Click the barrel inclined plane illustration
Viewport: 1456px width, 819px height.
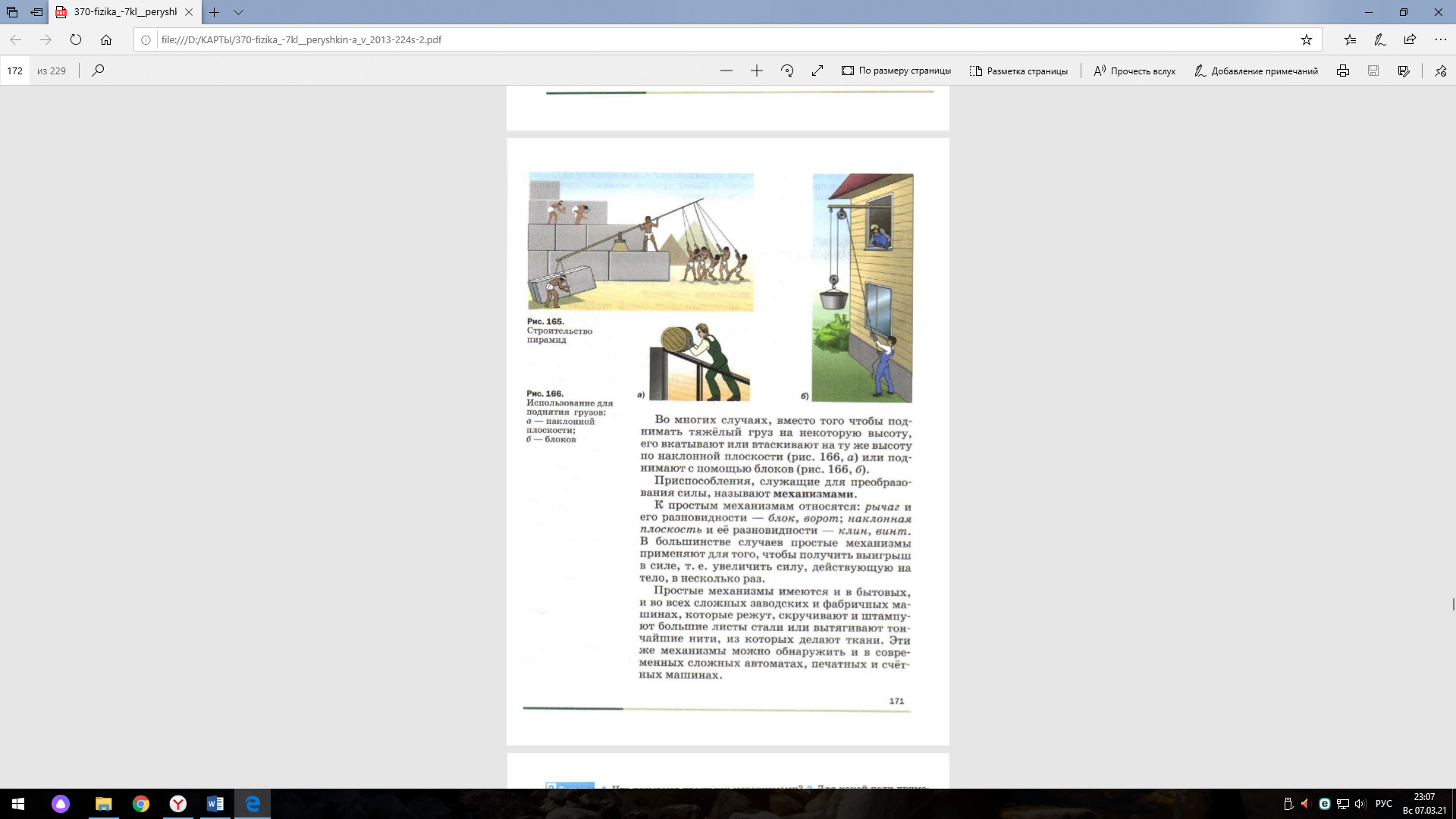699,362
